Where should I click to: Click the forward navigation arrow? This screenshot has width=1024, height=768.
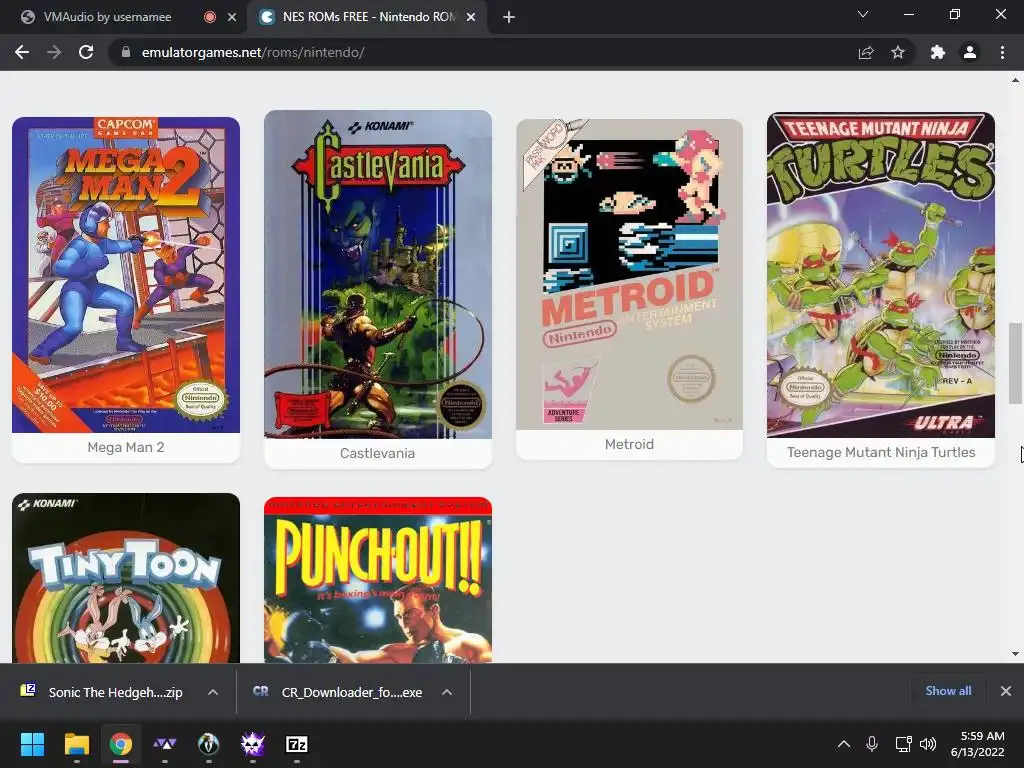coord(54,52)
